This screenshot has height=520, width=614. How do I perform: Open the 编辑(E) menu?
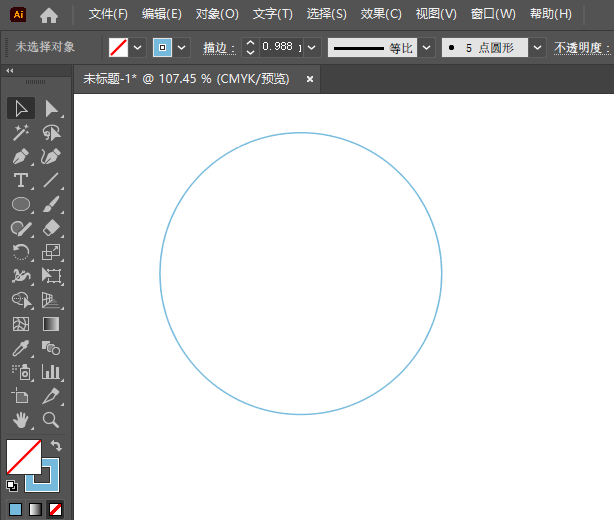pos(162,14)
